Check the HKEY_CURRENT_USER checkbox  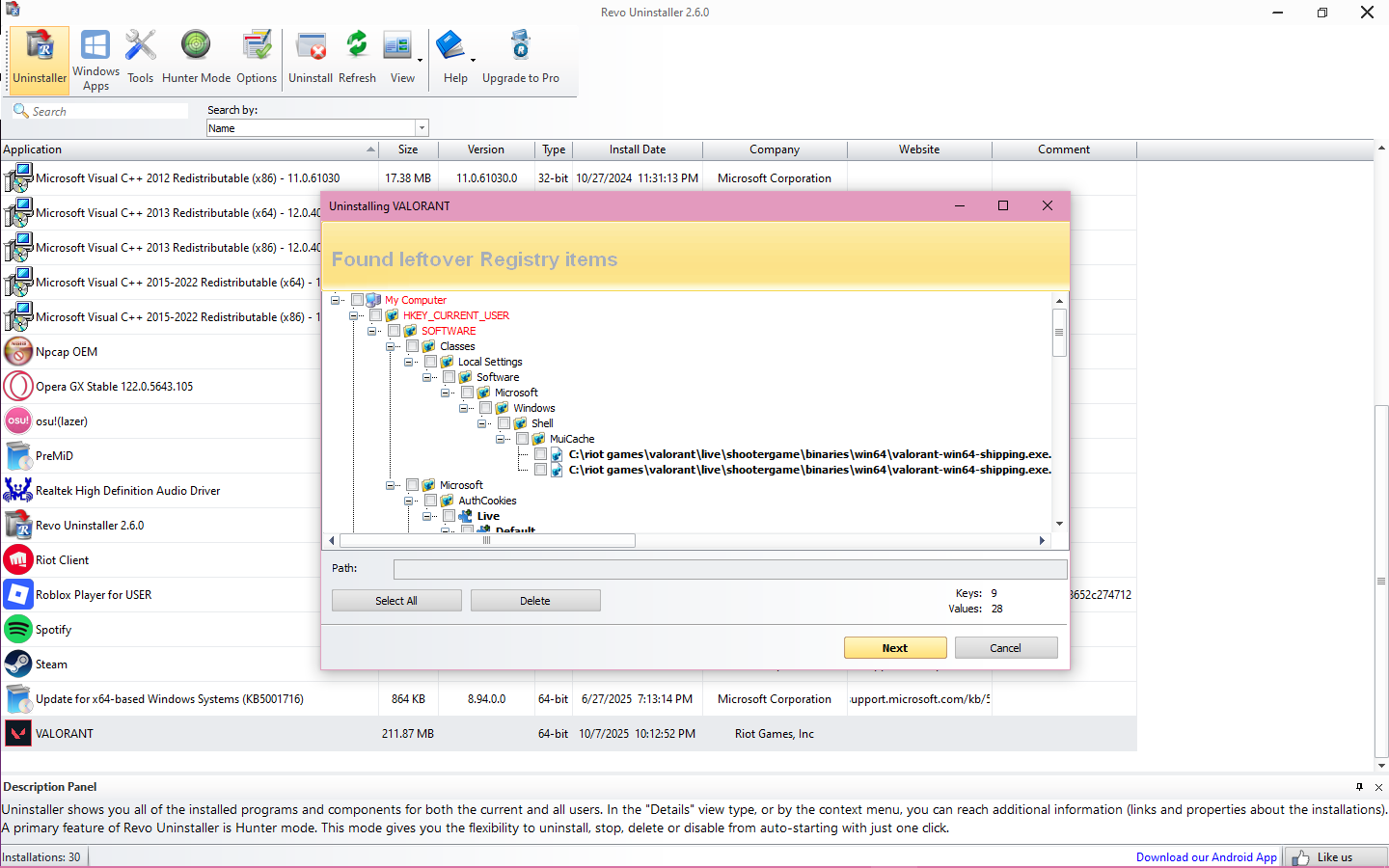(x=376, y=315)
